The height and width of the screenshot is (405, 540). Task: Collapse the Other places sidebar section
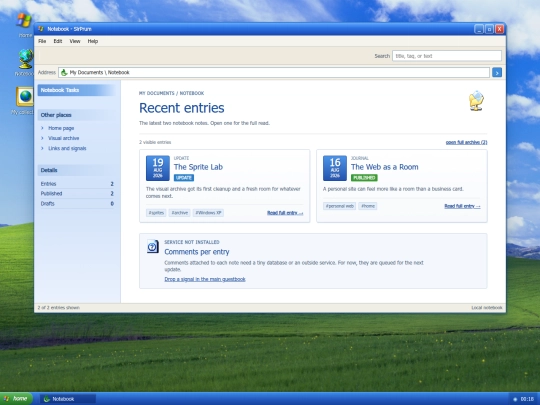[76, 115]
